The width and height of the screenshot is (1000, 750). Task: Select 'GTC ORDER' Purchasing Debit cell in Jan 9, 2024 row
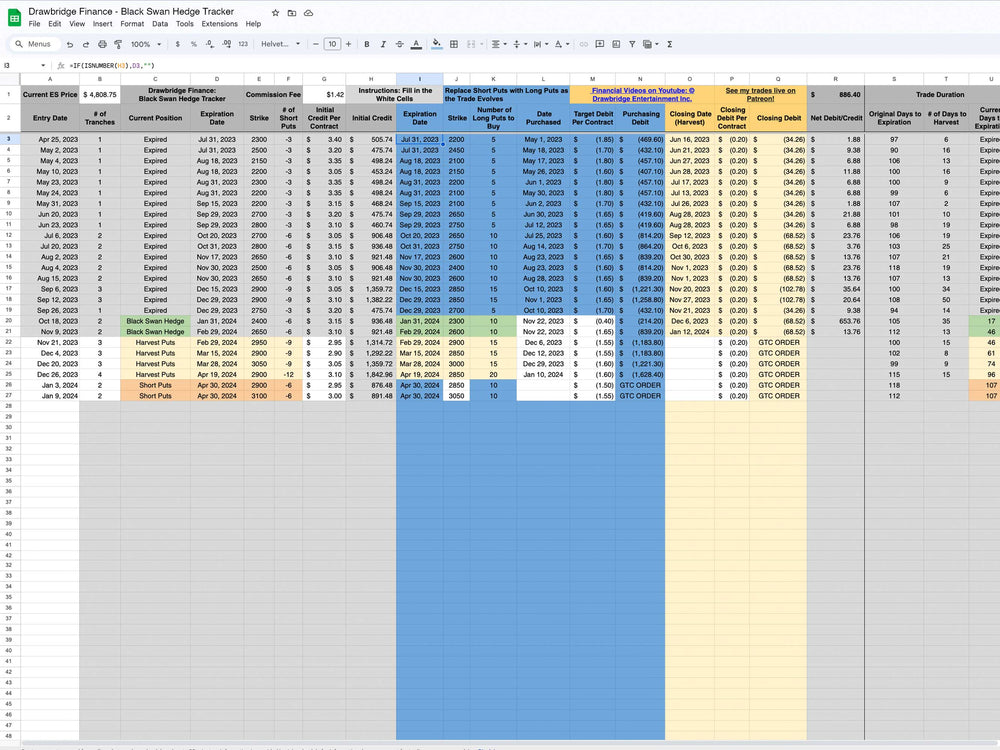click(x=640, y=396)
